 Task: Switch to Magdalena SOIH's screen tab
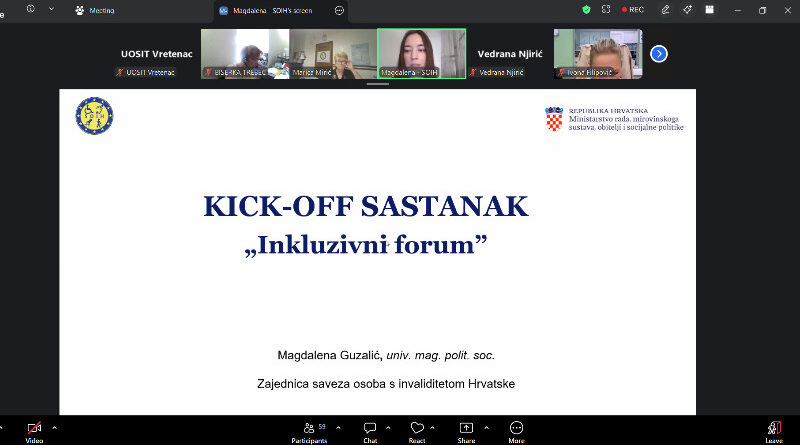click(x=272, y=10)
